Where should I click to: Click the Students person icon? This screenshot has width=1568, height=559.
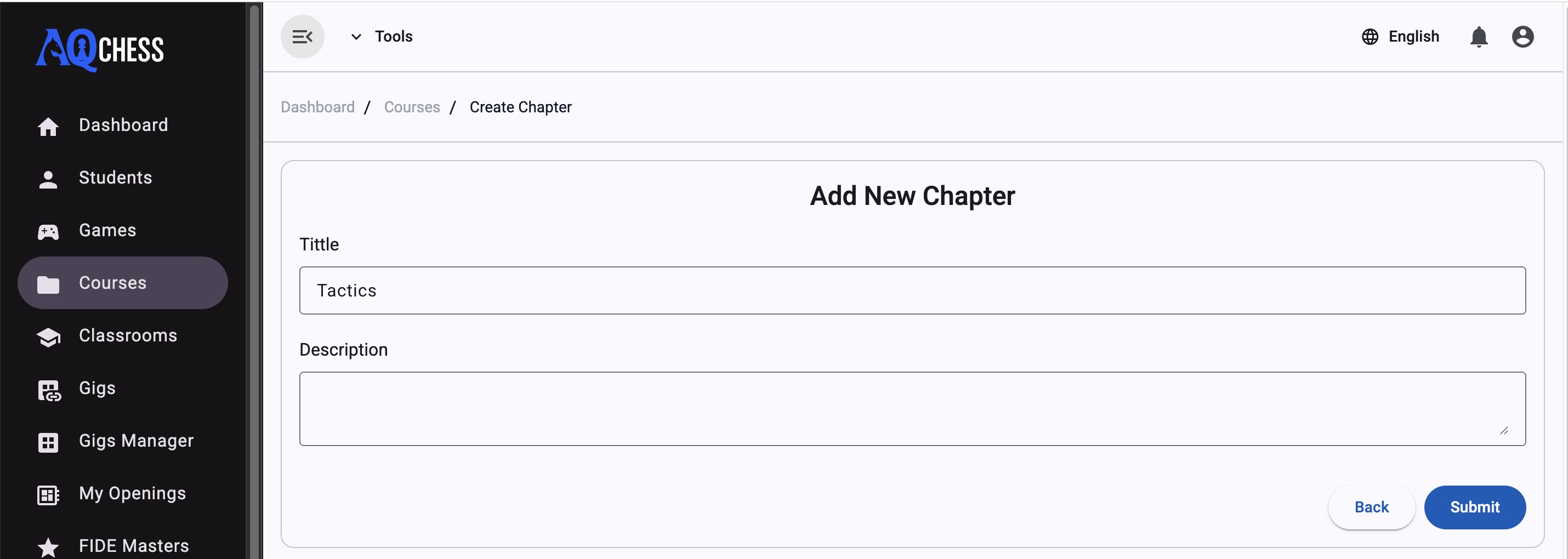click(48, 179)
